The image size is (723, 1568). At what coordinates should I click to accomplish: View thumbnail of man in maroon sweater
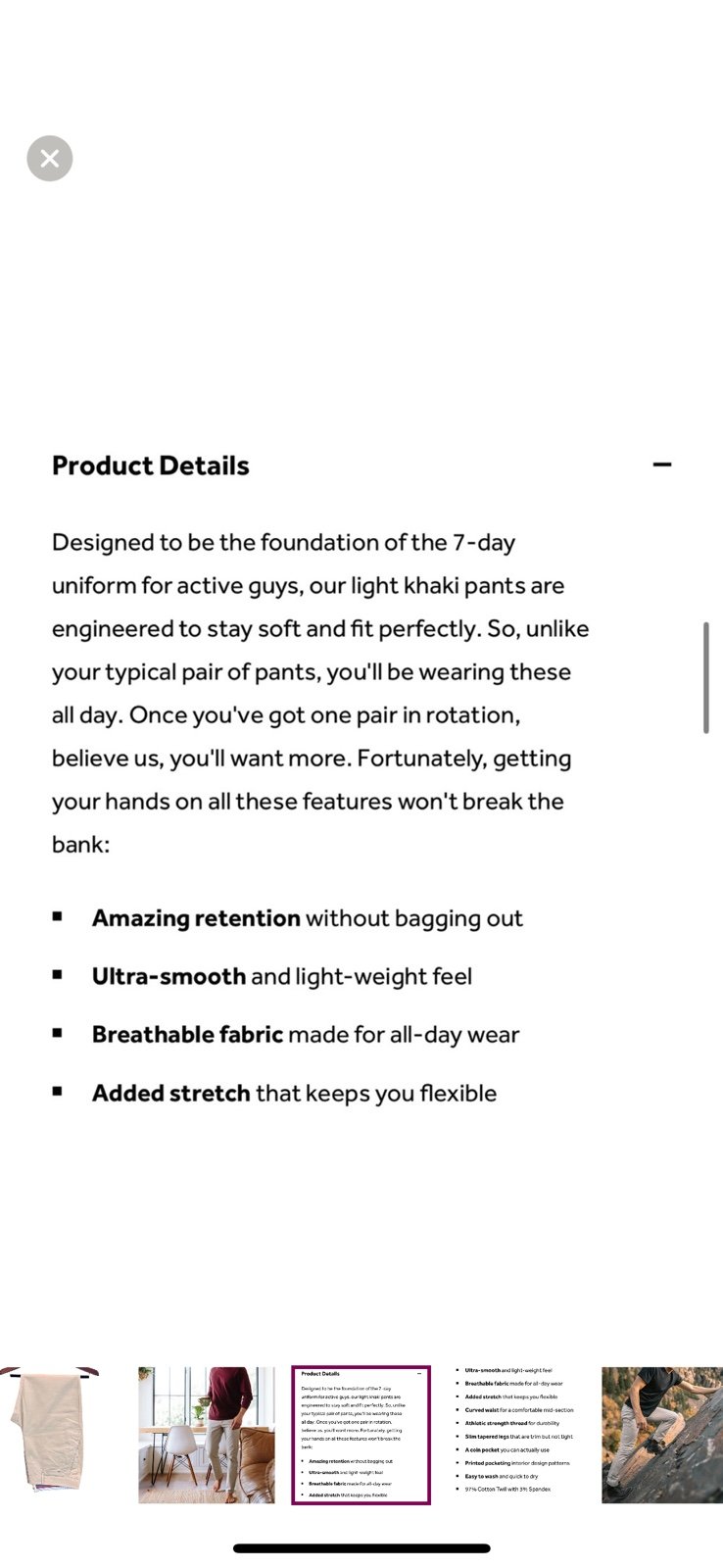click(x=207, y=1435)
